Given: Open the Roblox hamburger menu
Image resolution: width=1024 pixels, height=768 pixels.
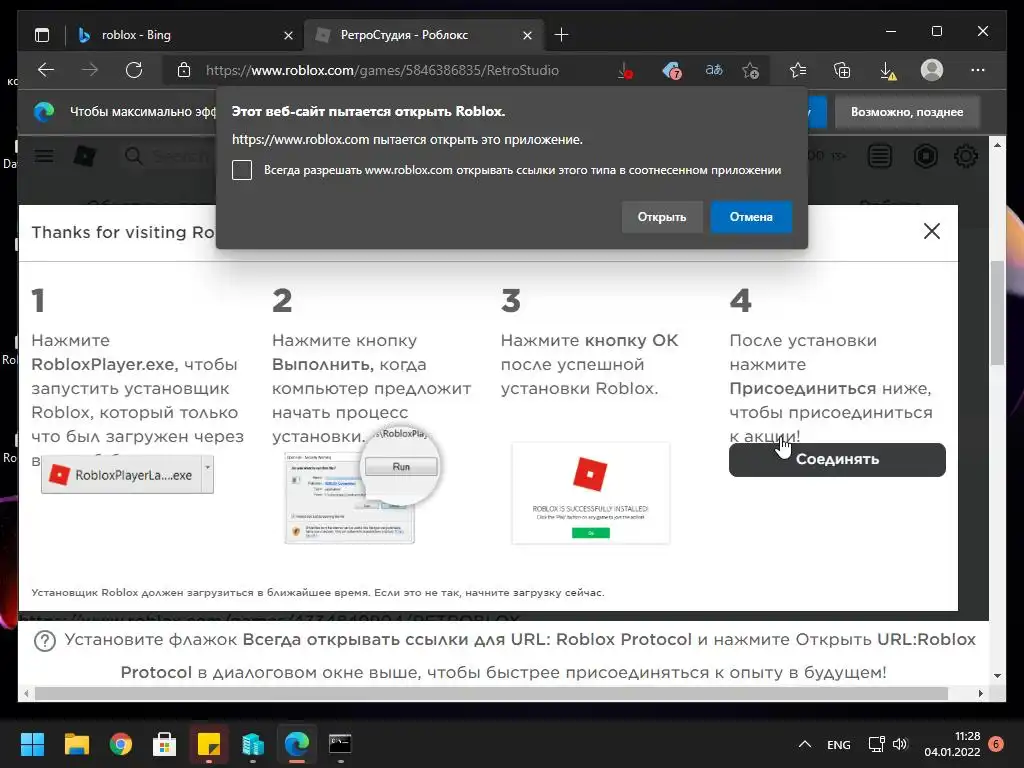Looking at the screenshot, I should (x=44, y=155).
